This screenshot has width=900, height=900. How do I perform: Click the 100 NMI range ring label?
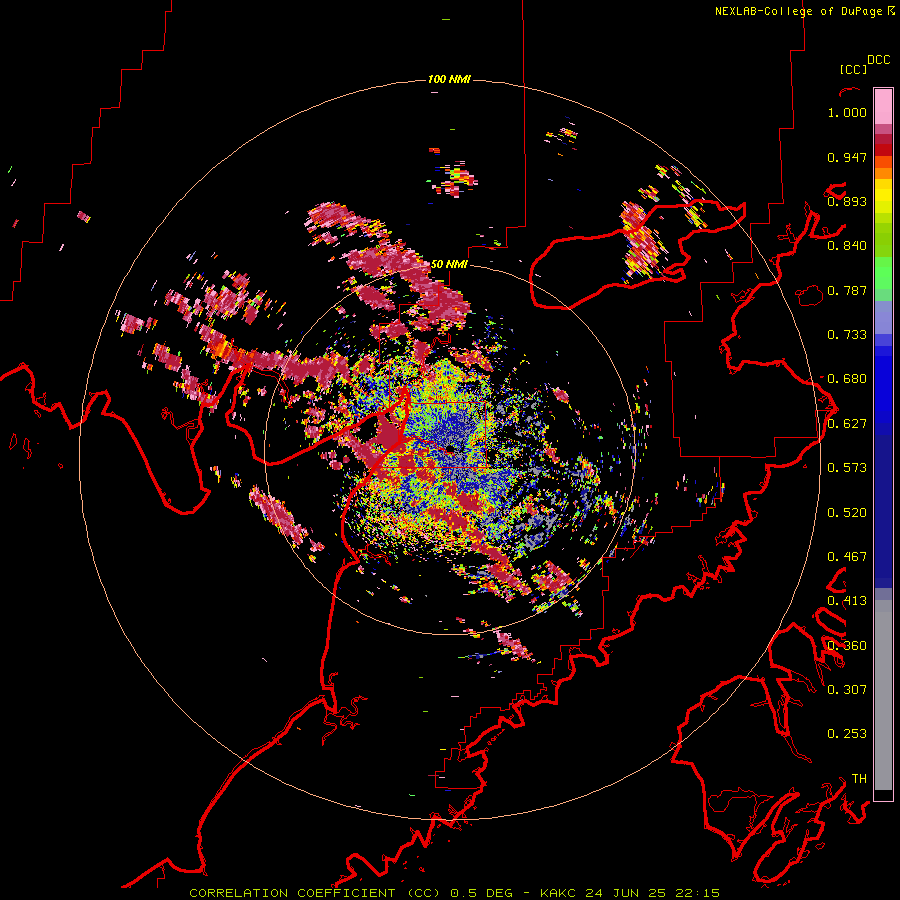tap(449, 79)
